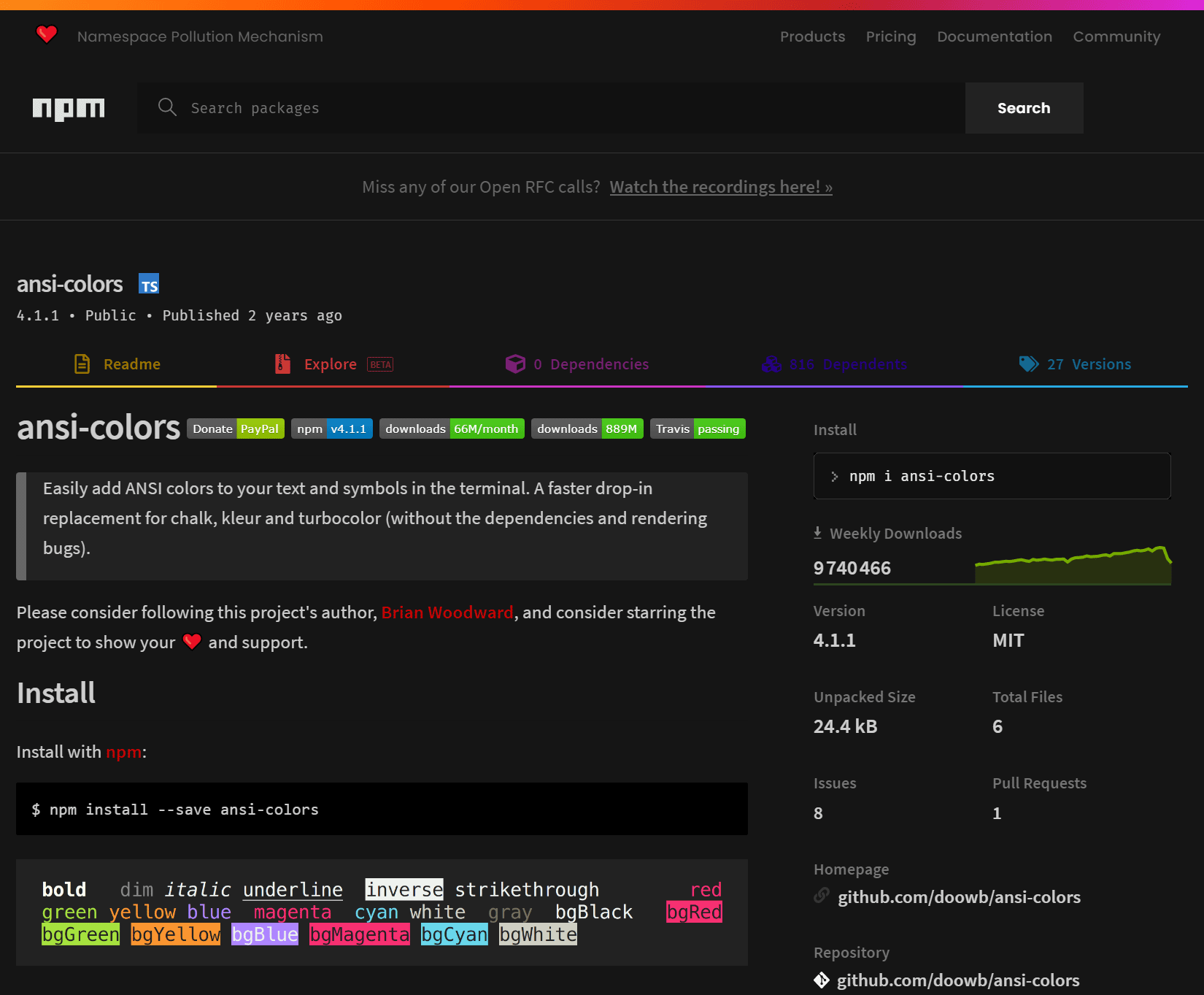Open Brian Woodward author link
Screen dimensions: 1204x995
[x=447, y=612]
